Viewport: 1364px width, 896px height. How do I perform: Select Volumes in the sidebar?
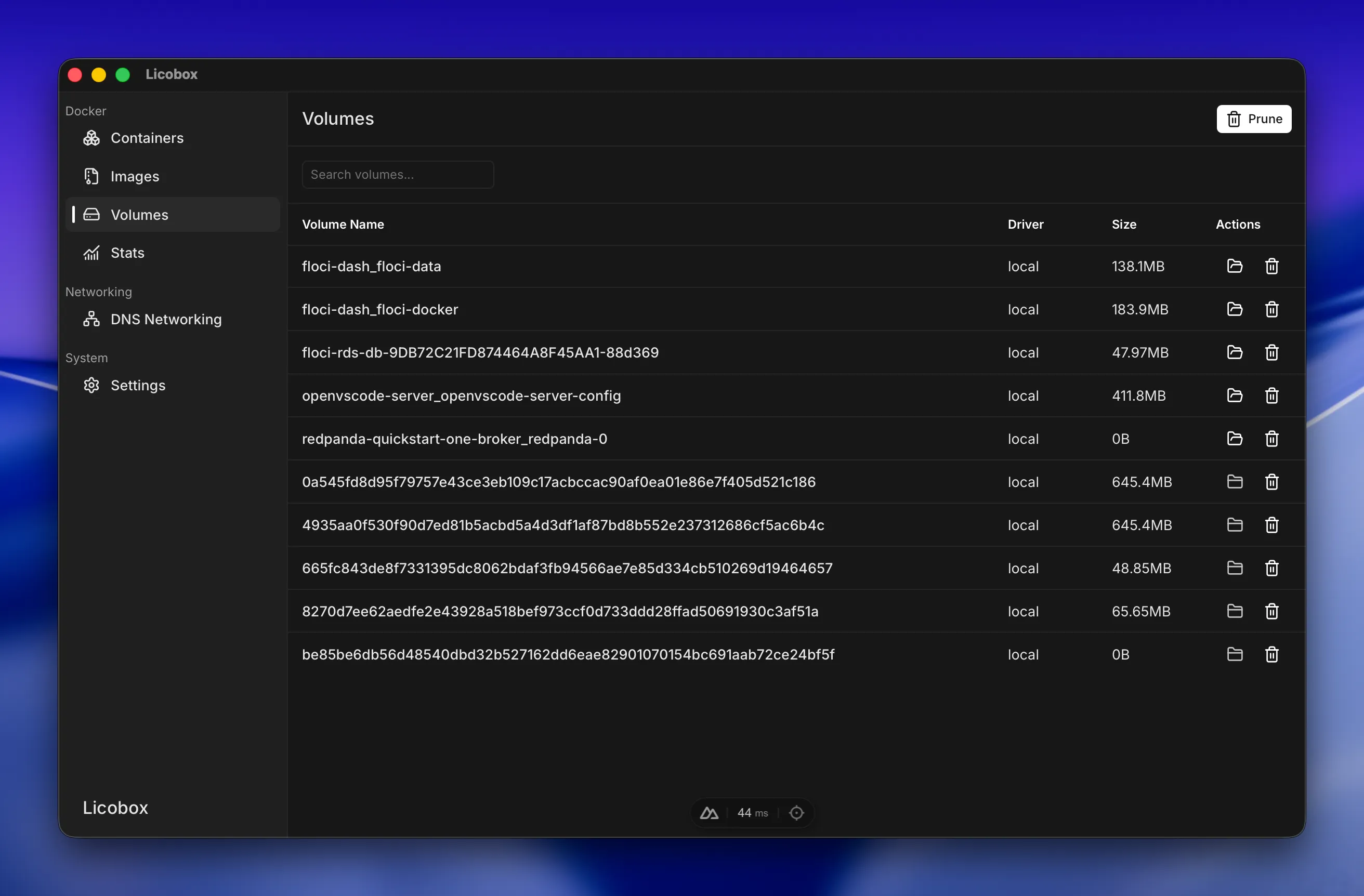coord(173,215)
